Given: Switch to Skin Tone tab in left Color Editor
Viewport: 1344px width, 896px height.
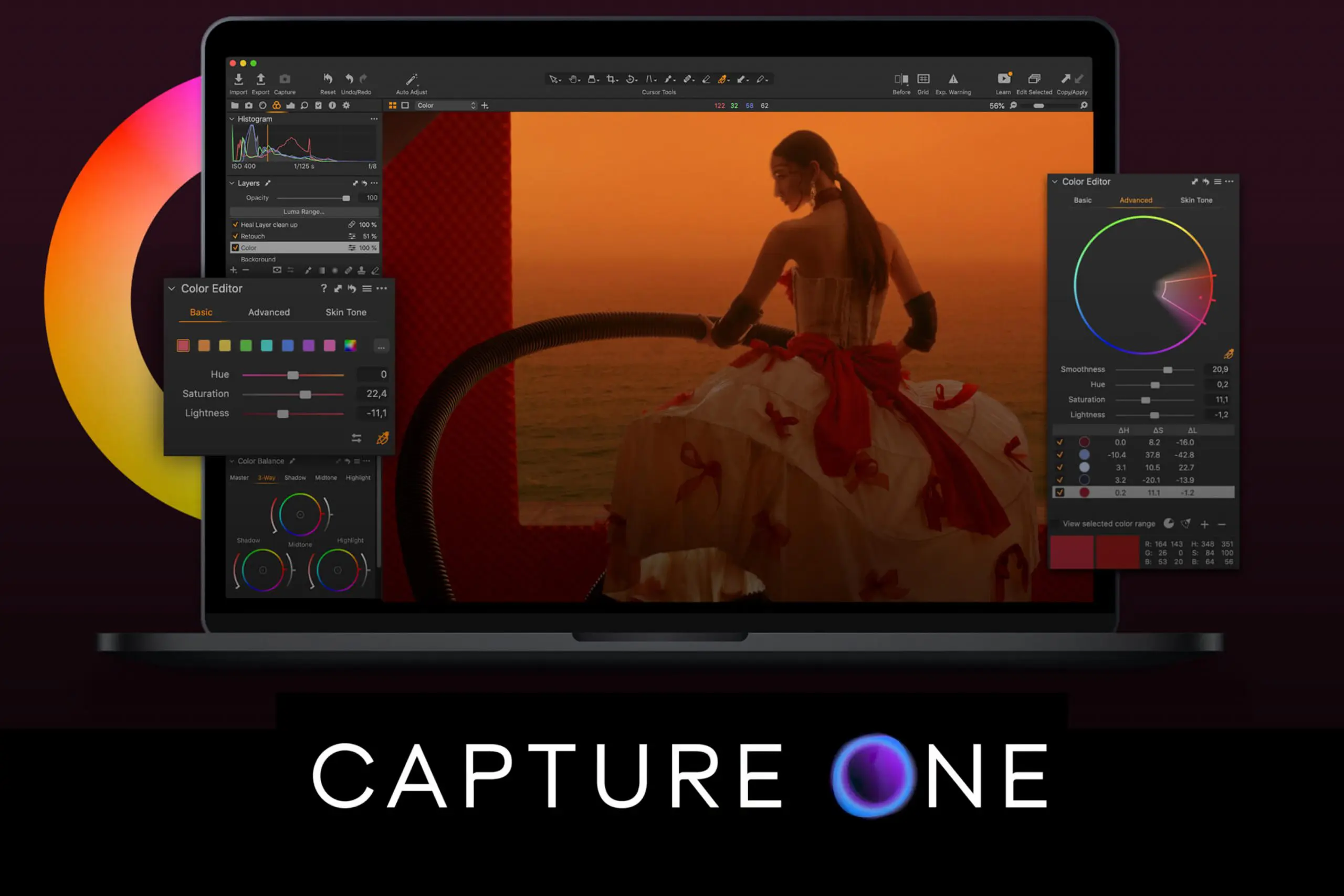Looking at the screenshot, I should 346,312.
